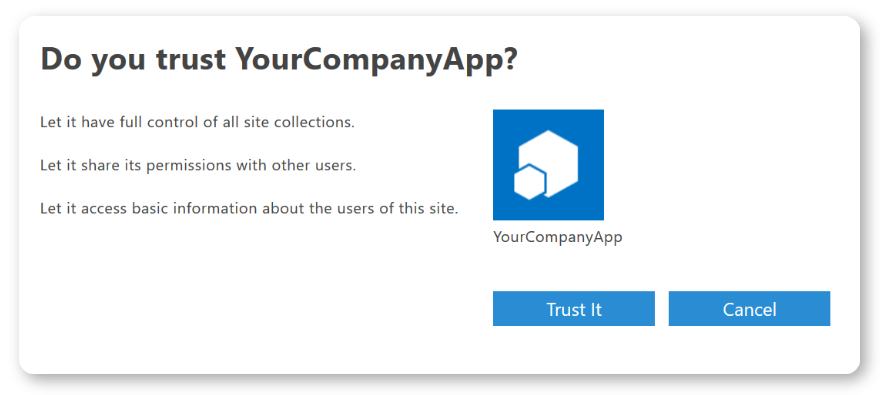
Task: Click the question mark ending the heading
Action: 506,58
